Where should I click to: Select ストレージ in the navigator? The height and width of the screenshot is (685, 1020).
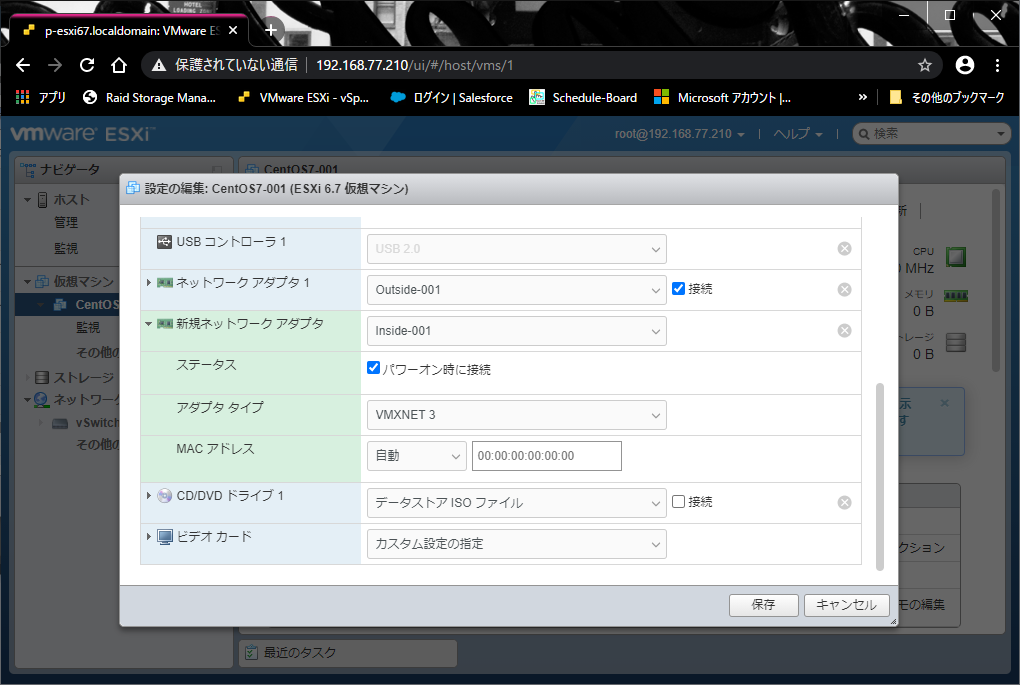pos(83,377)
